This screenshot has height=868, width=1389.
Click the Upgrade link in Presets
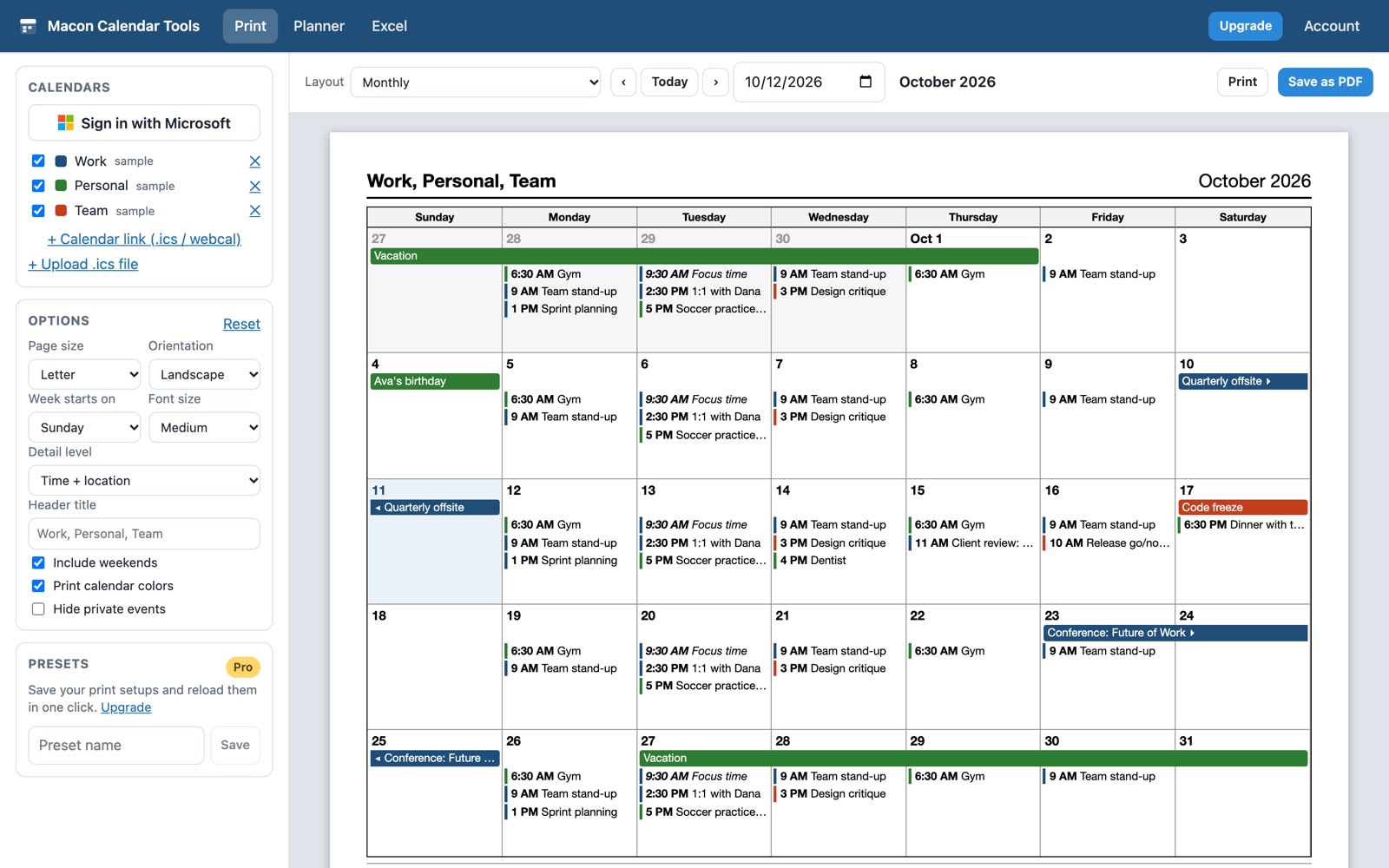click(126, 707)
